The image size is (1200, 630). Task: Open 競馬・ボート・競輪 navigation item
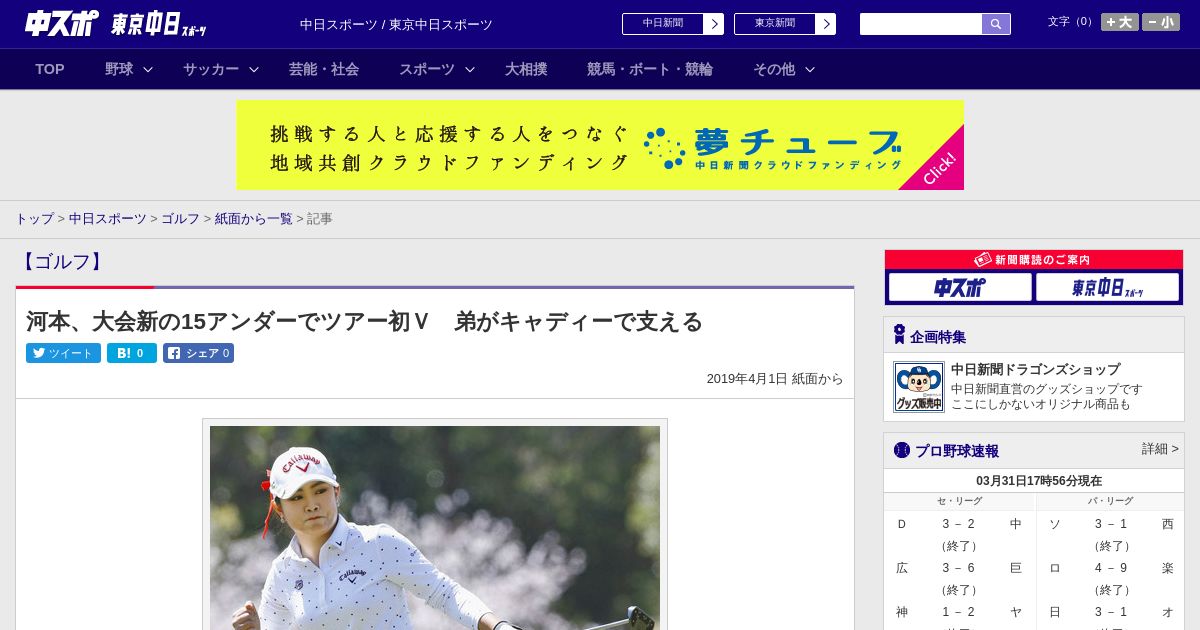coord(650,69)
